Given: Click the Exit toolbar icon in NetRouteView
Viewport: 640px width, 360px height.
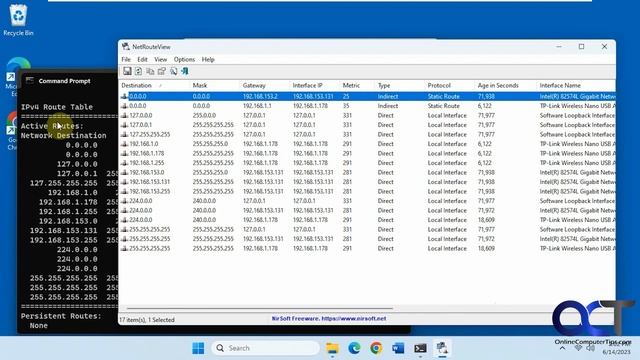Looking at the screenshot, I should 185,71.
